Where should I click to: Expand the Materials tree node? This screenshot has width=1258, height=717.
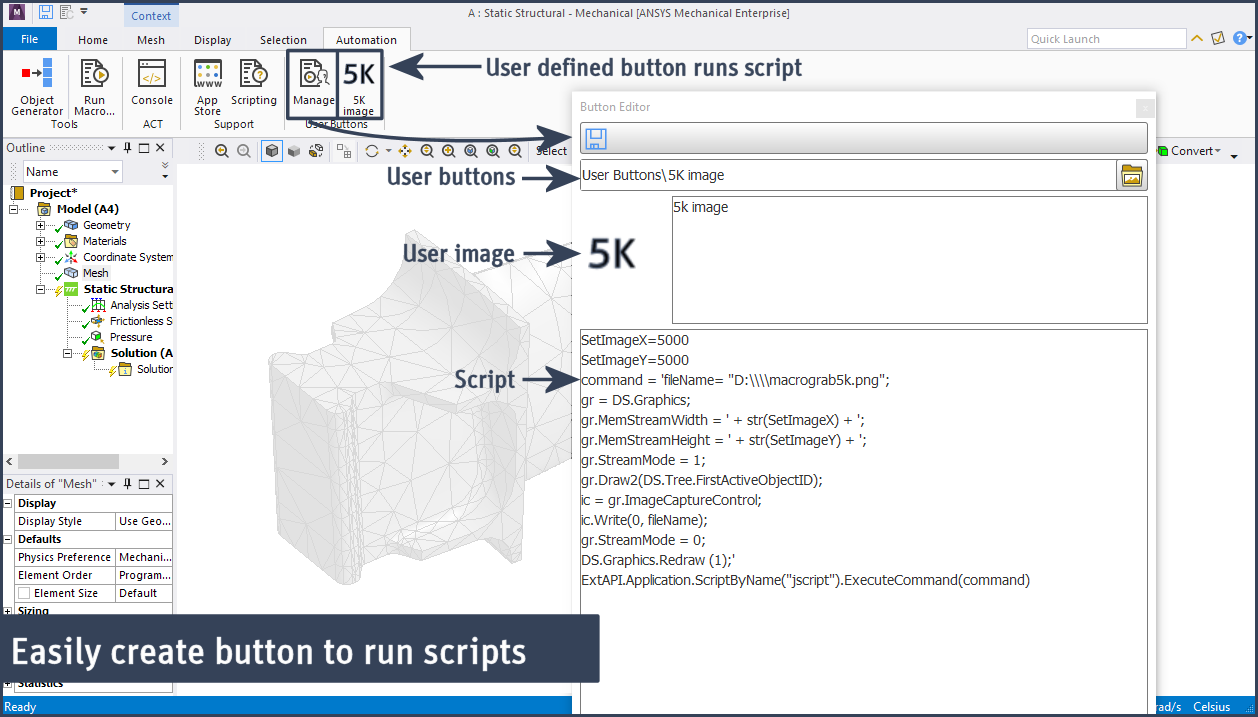point(40,241)
